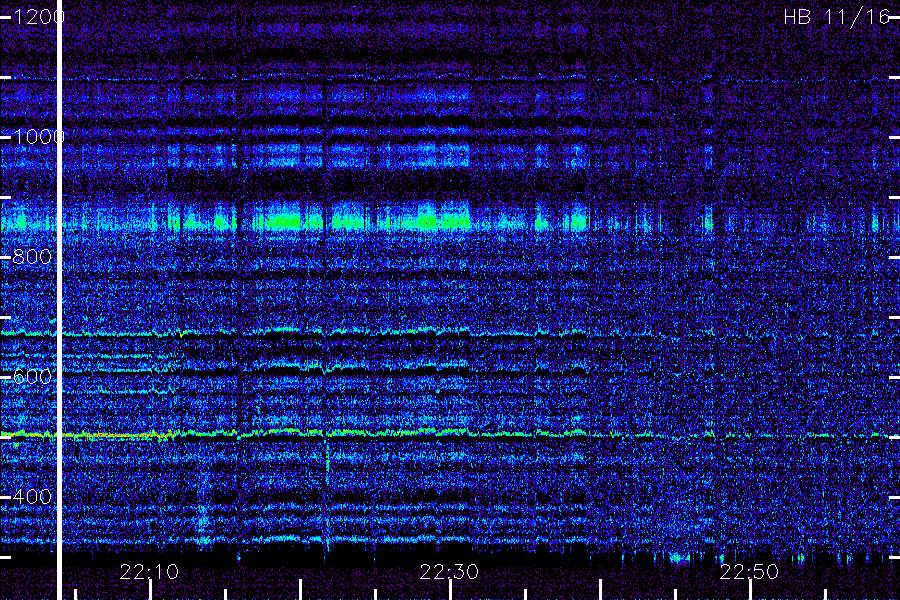
Task: Click the tall tick mark under 22:30
Action: 451,590
